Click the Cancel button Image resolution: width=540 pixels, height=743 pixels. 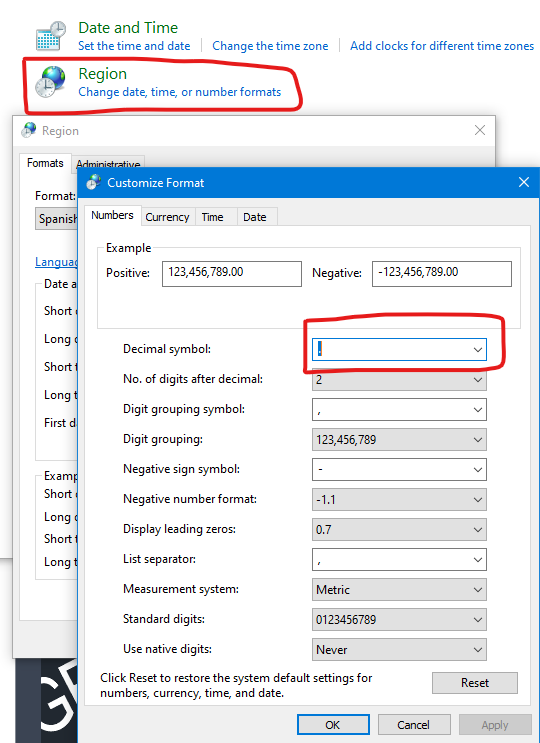tap(414, 725)
